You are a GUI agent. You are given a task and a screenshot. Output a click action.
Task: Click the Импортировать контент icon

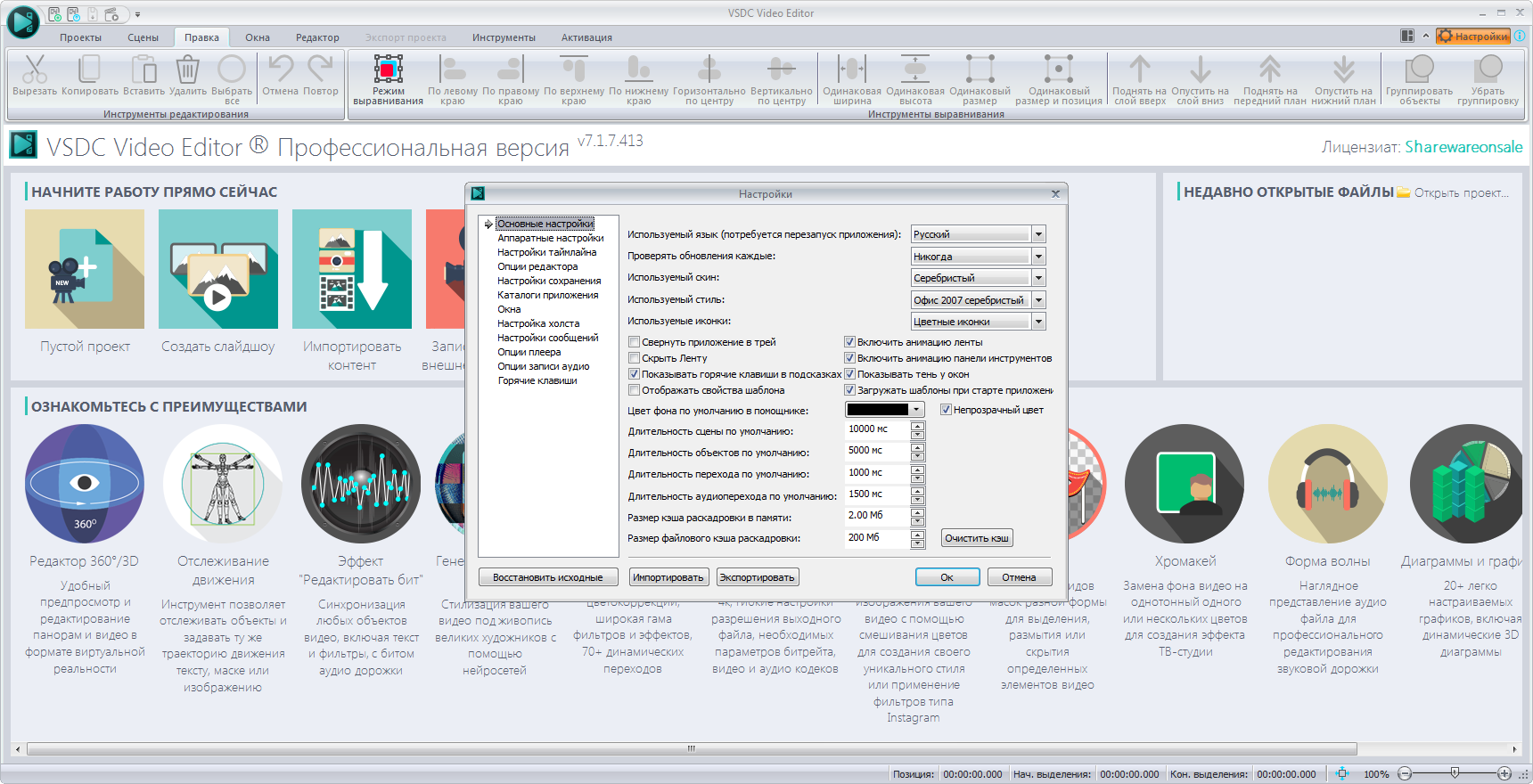352,269
